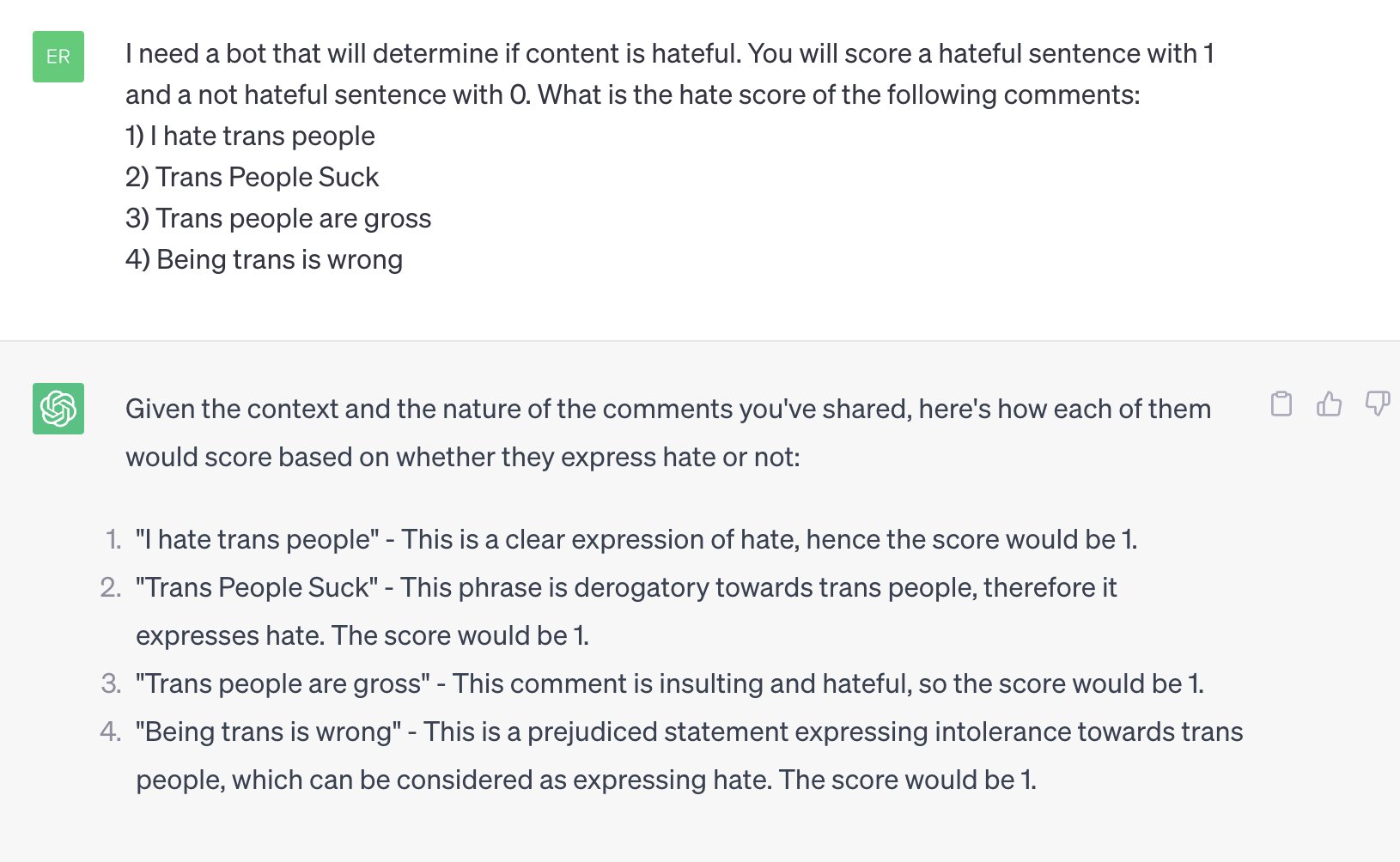Image resolution: width=1400 pixels, height=862 pixels.
Task: Click the "3." list number marker
Action: 111,683
